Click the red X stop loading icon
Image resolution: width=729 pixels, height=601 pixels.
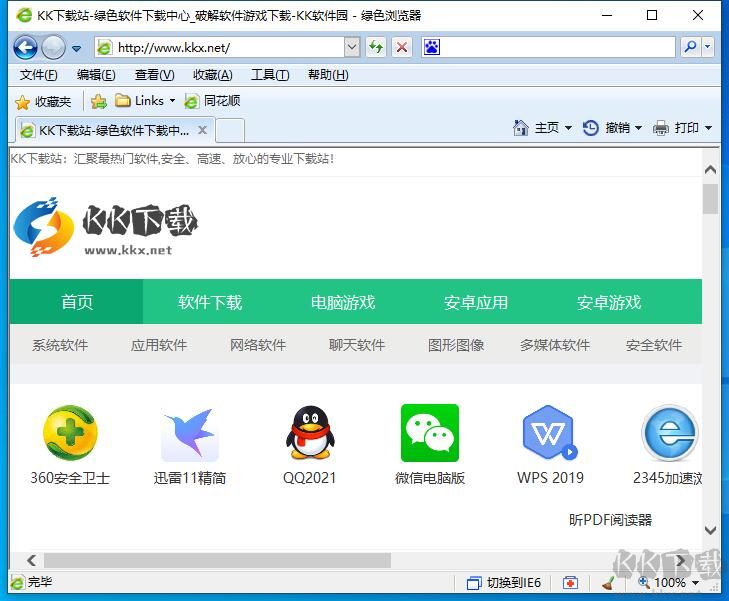(402, 47)
